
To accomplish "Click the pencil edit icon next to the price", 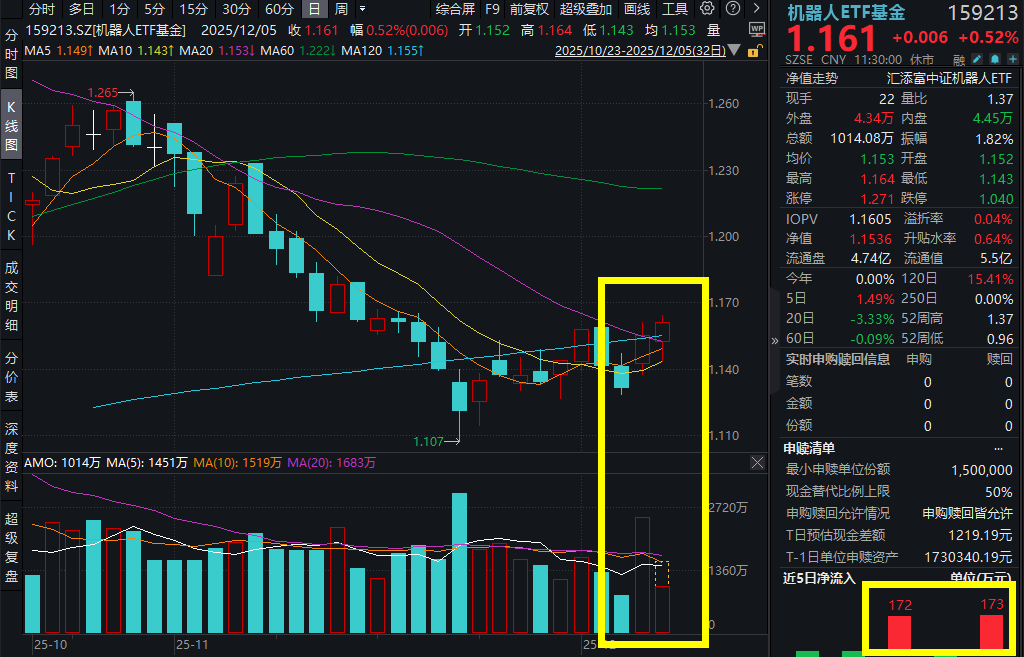I will (977, 59).
